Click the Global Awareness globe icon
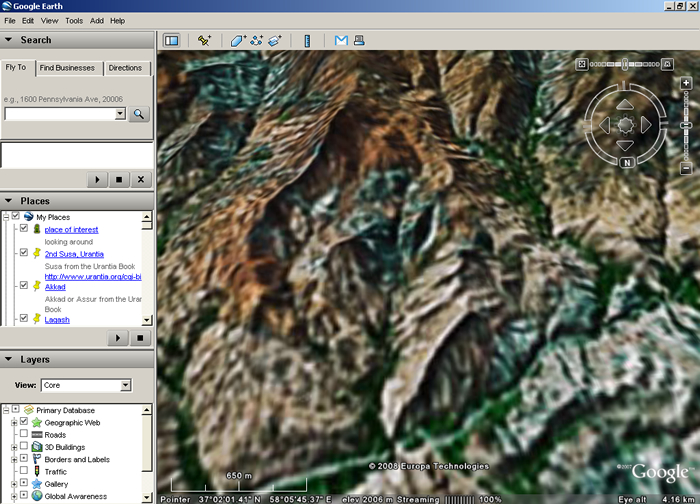Image resolution: width=700 pixels, height=504 pixels. pos(37,496)
